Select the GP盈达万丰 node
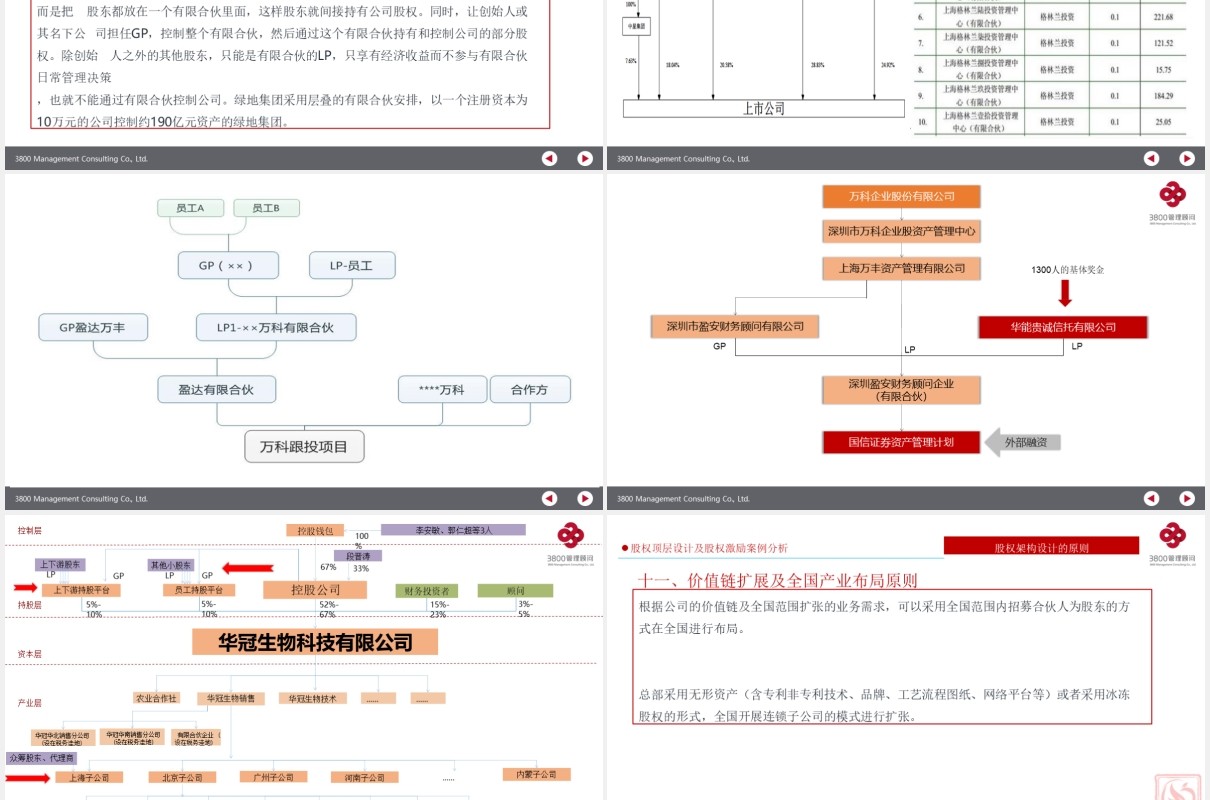Viewport: 1210px width, 800px height. pos(93,327)
